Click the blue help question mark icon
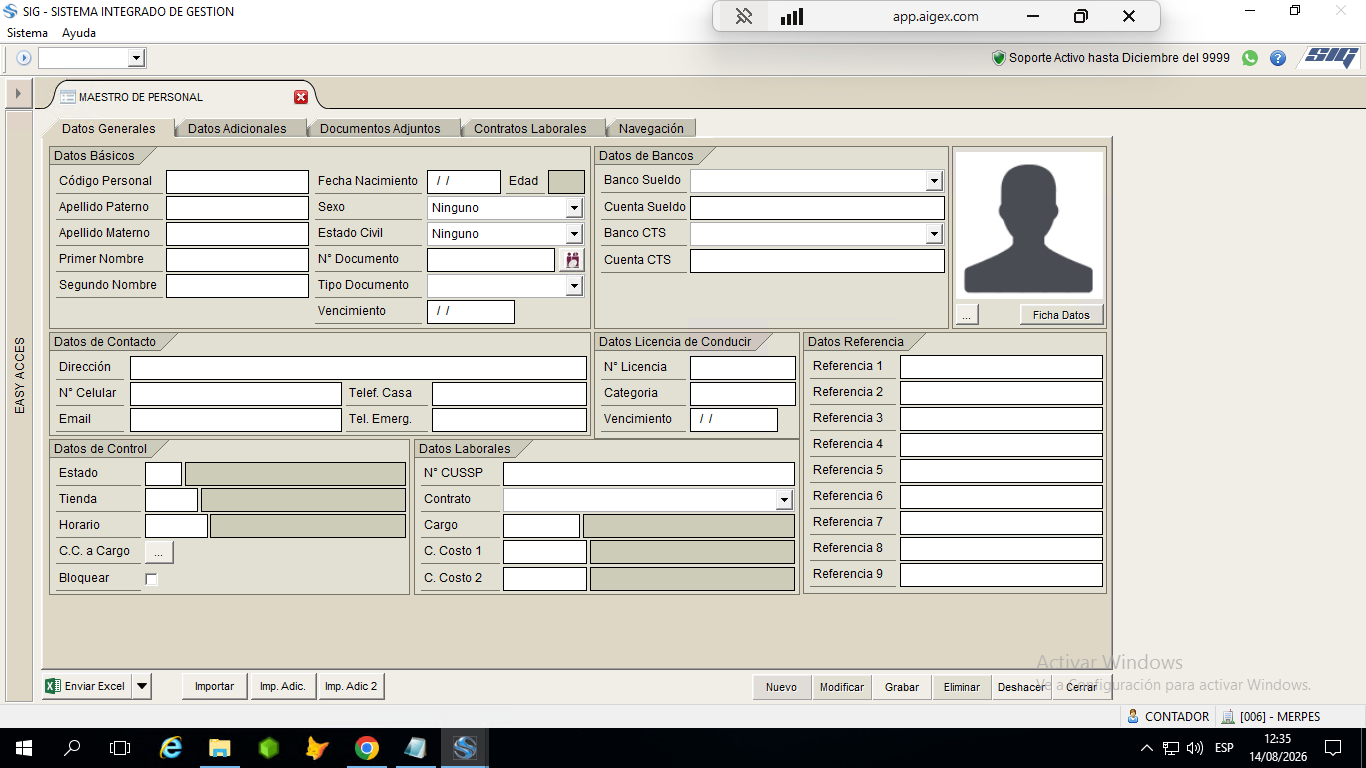 pos(1278,58)
